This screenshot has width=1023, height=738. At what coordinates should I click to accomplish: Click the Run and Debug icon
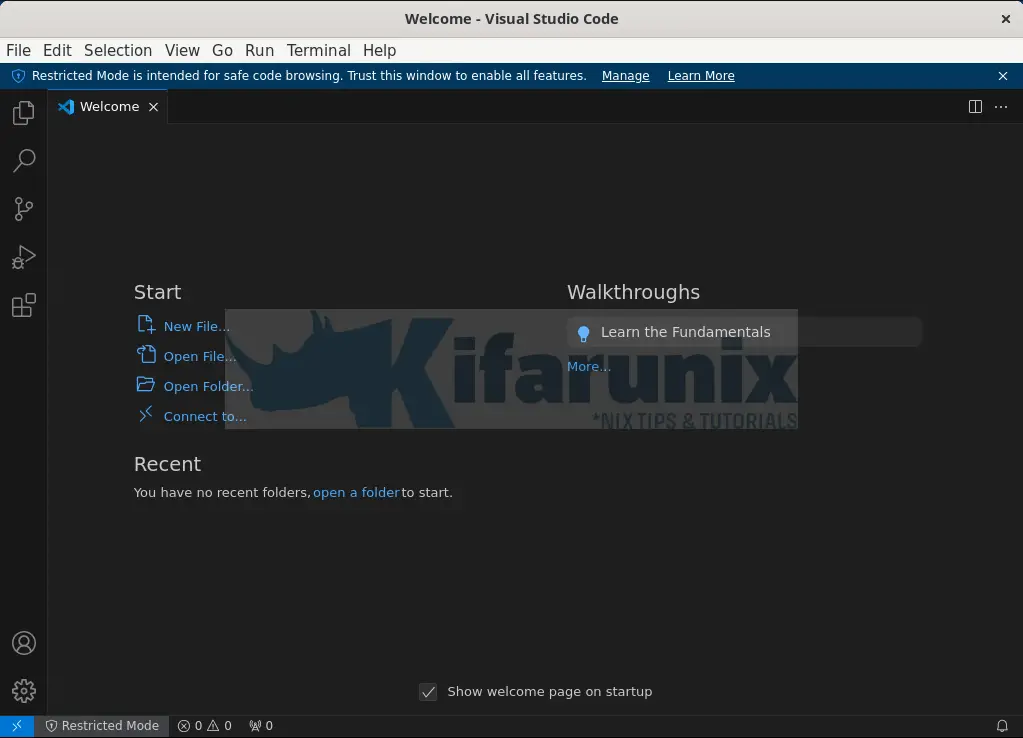23,256
